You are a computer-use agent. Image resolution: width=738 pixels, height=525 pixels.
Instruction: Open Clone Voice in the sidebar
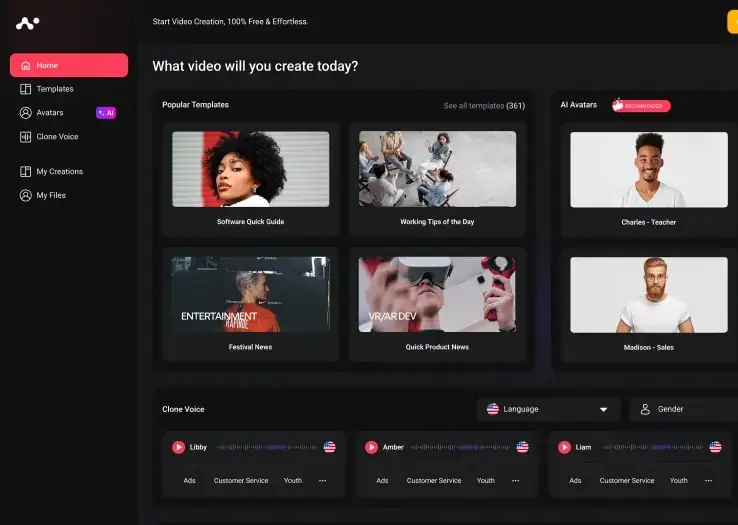(x=57, y=137)
